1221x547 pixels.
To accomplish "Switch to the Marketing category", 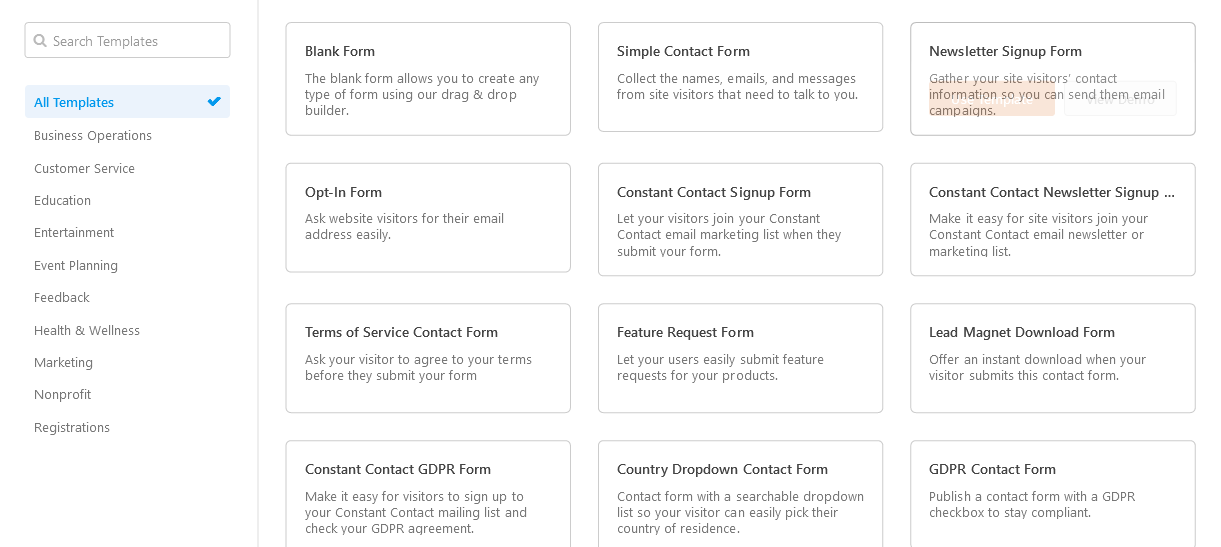I will (x=63, y=362).
